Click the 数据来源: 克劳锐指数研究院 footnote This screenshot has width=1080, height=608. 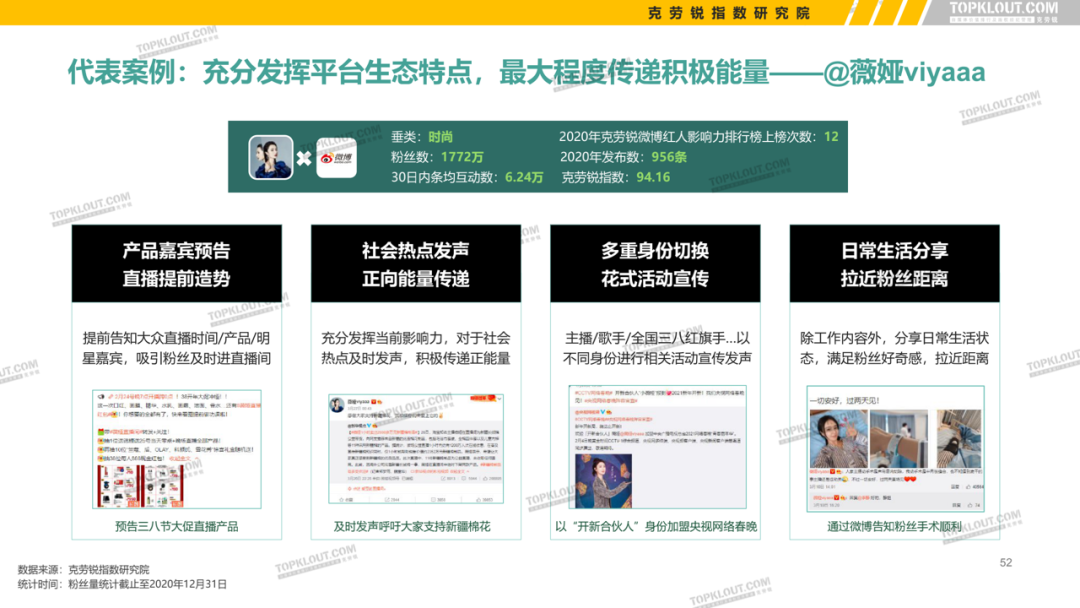coord(83,569)
